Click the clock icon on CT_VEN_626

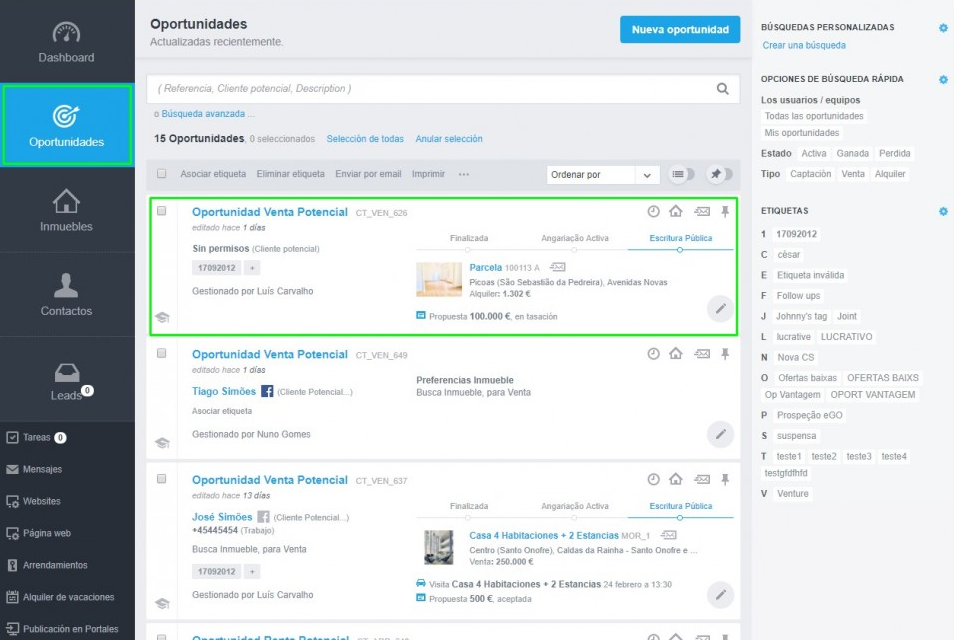(x=653, y=212)
